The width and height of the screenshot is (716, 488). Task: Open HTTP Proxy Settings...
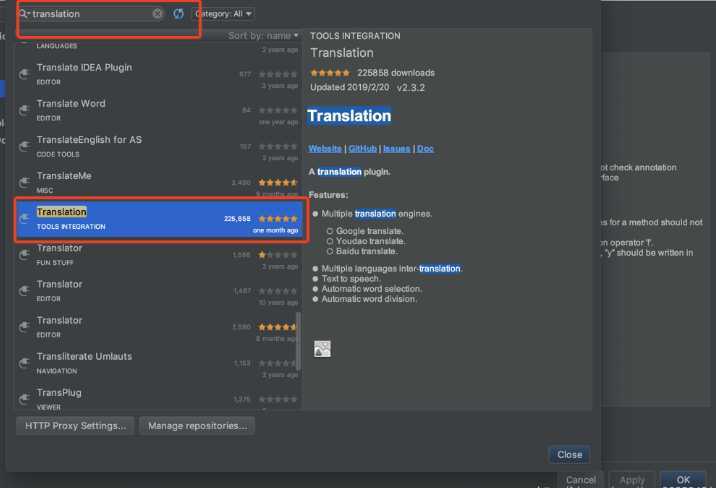point(75,425)
